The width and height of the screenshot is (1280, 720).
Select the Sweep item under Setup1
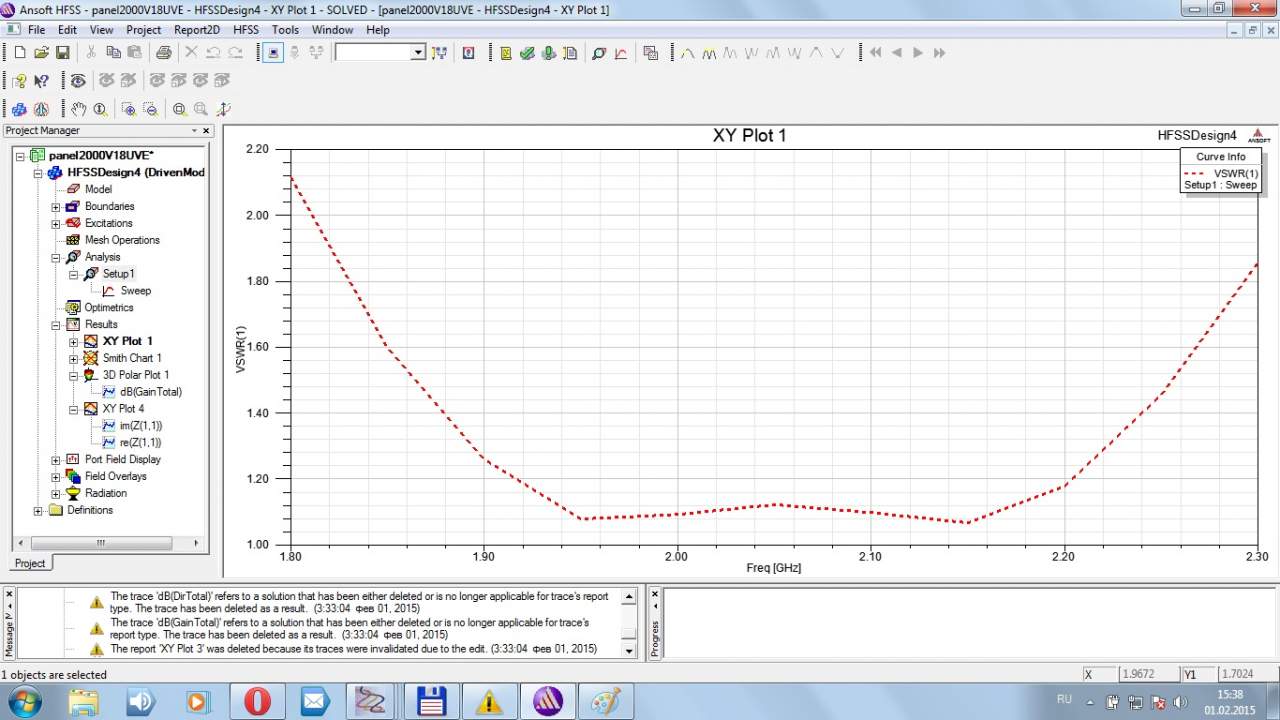135,291
